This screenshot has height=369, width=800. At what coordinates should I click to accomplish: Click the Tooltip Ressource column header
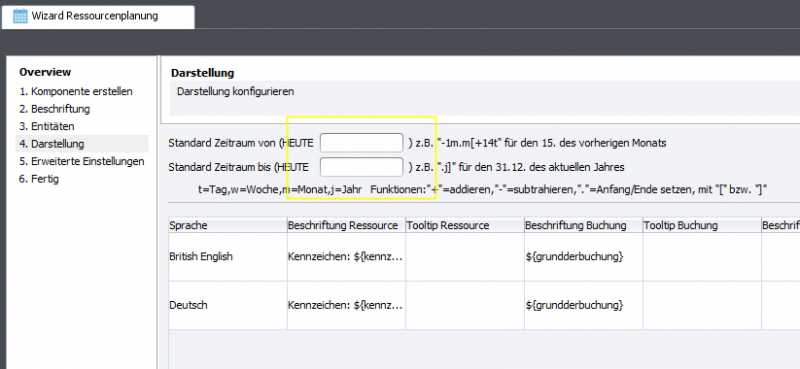coord(464,226)
